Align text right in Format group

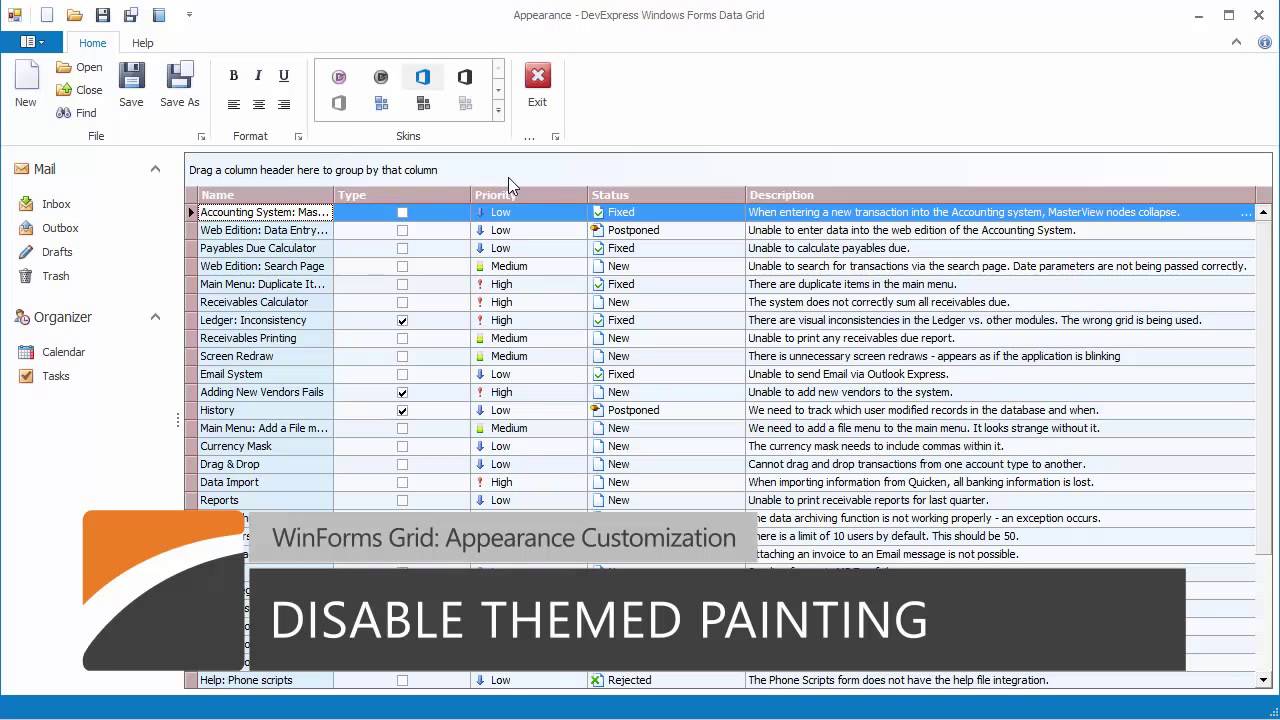coord(284,104)
